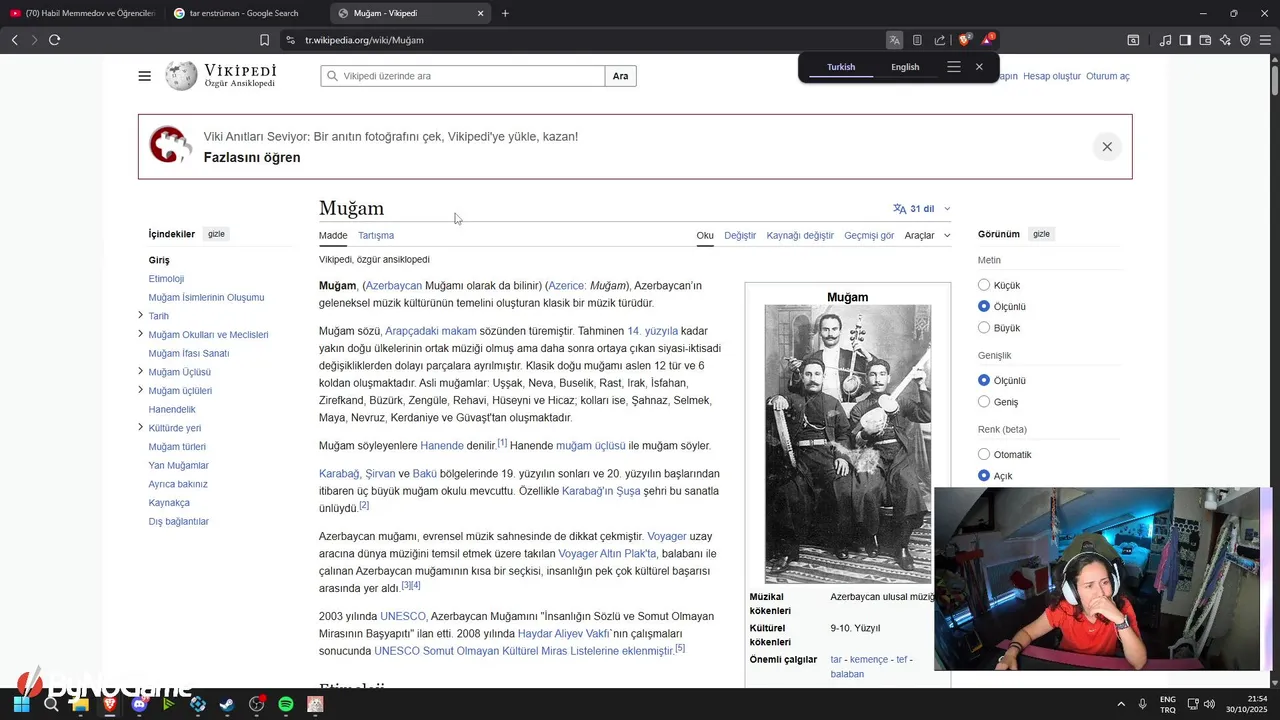Viewport: 1280px width, 720px height.
Task: Expand Muğam Üçlüsü section in contents
Action: (x=140, y=371)
